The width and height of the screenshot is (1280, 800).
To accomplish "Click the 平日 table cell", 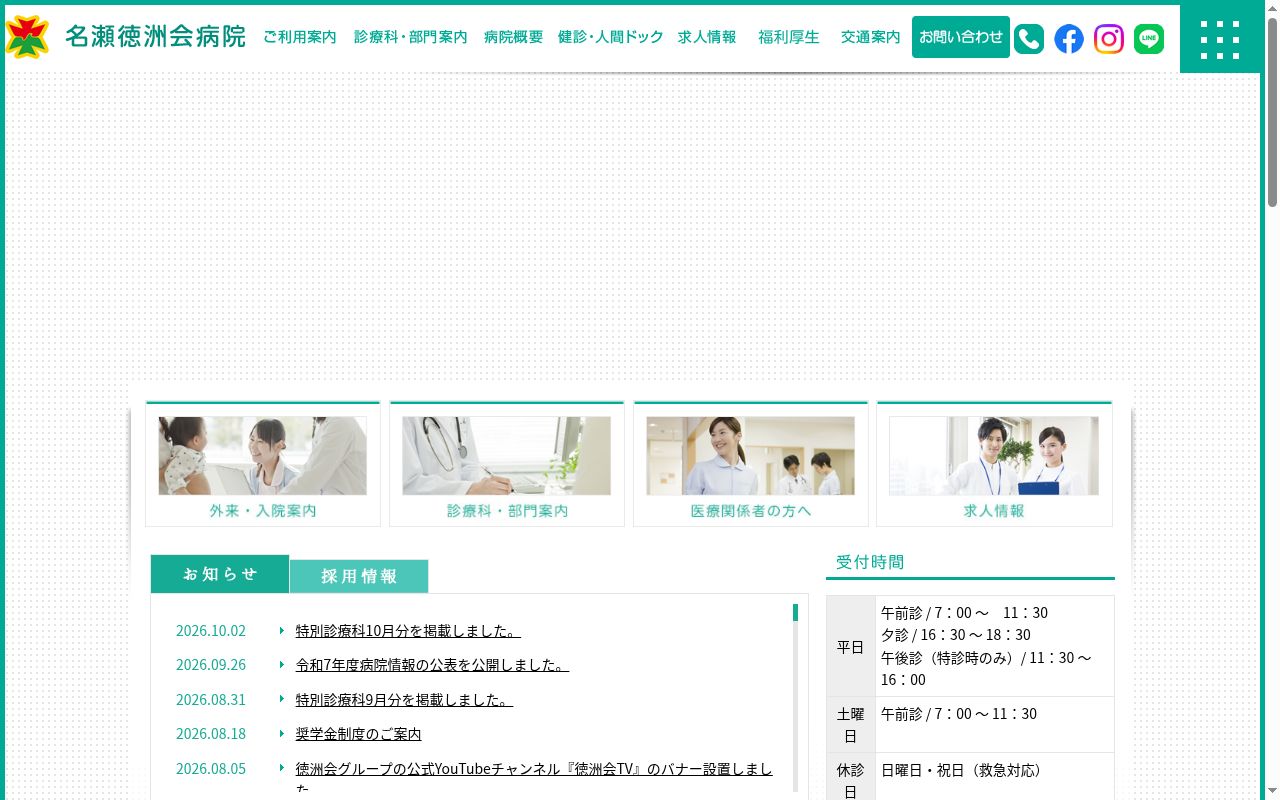I will pyautogui.click(x=851, y=647).
